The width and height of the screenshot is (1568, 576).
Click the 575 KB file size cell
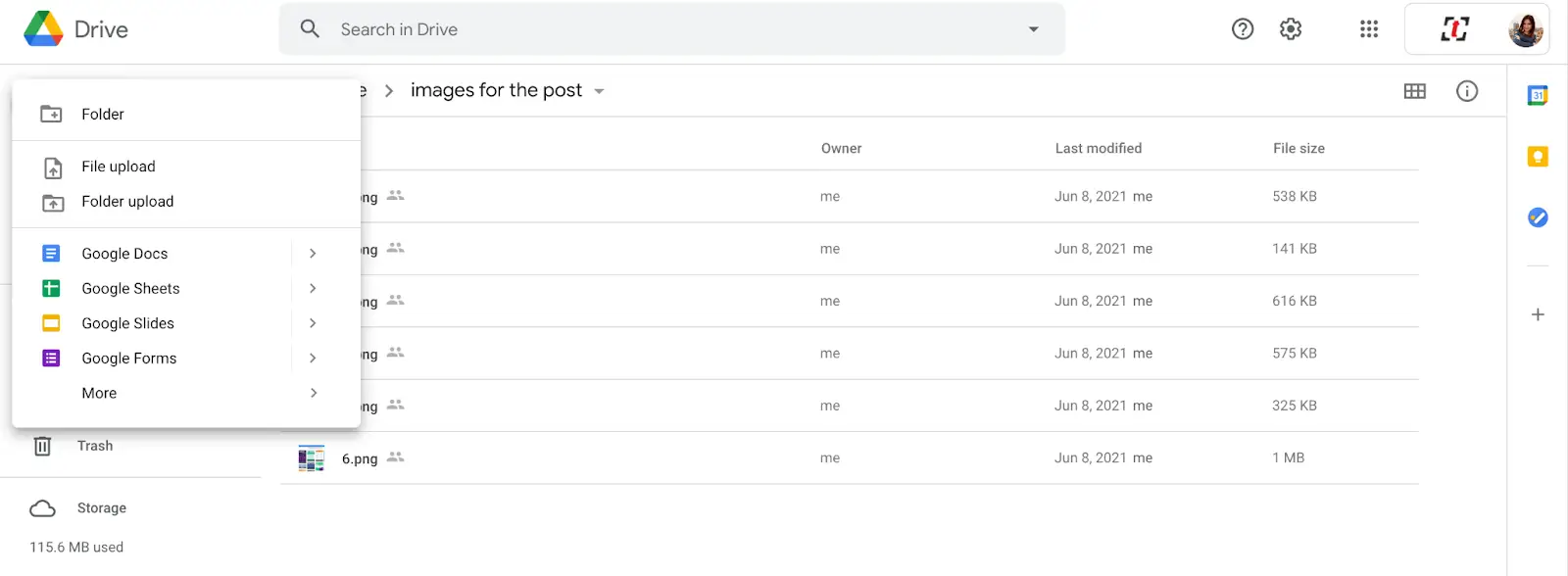click(1295, 354)
